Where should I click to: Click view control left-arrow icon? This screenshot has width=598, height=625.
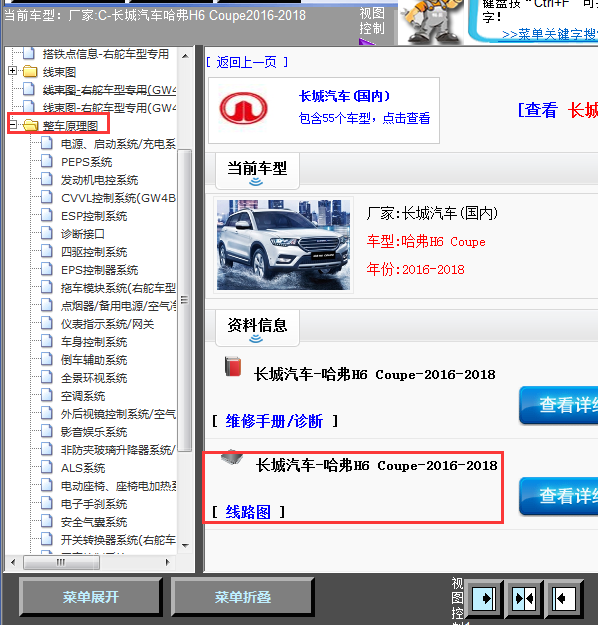pos(564,598)
